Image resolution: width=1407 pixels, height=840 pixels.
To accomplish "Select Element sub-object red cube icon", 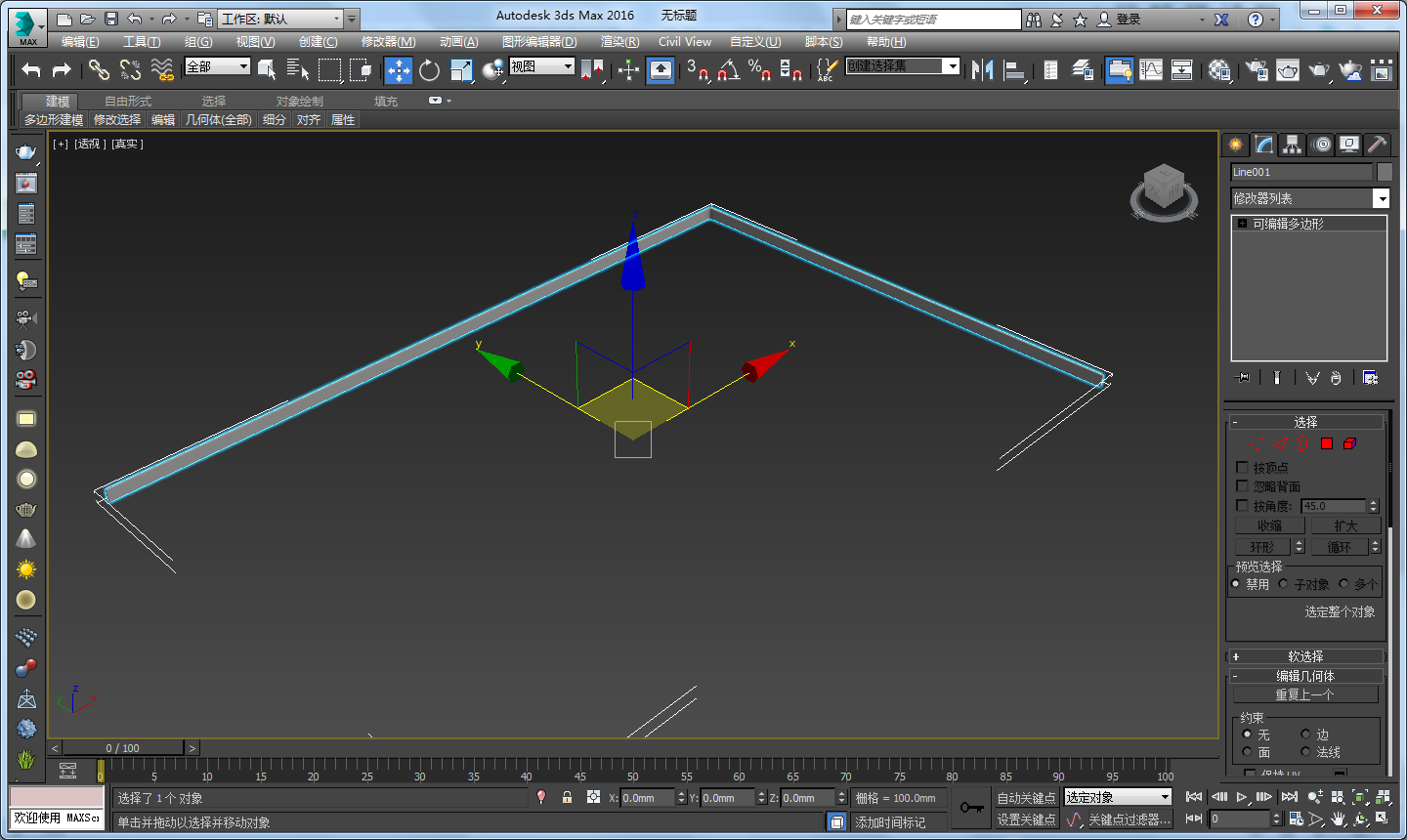I will tap(1349, 443).
